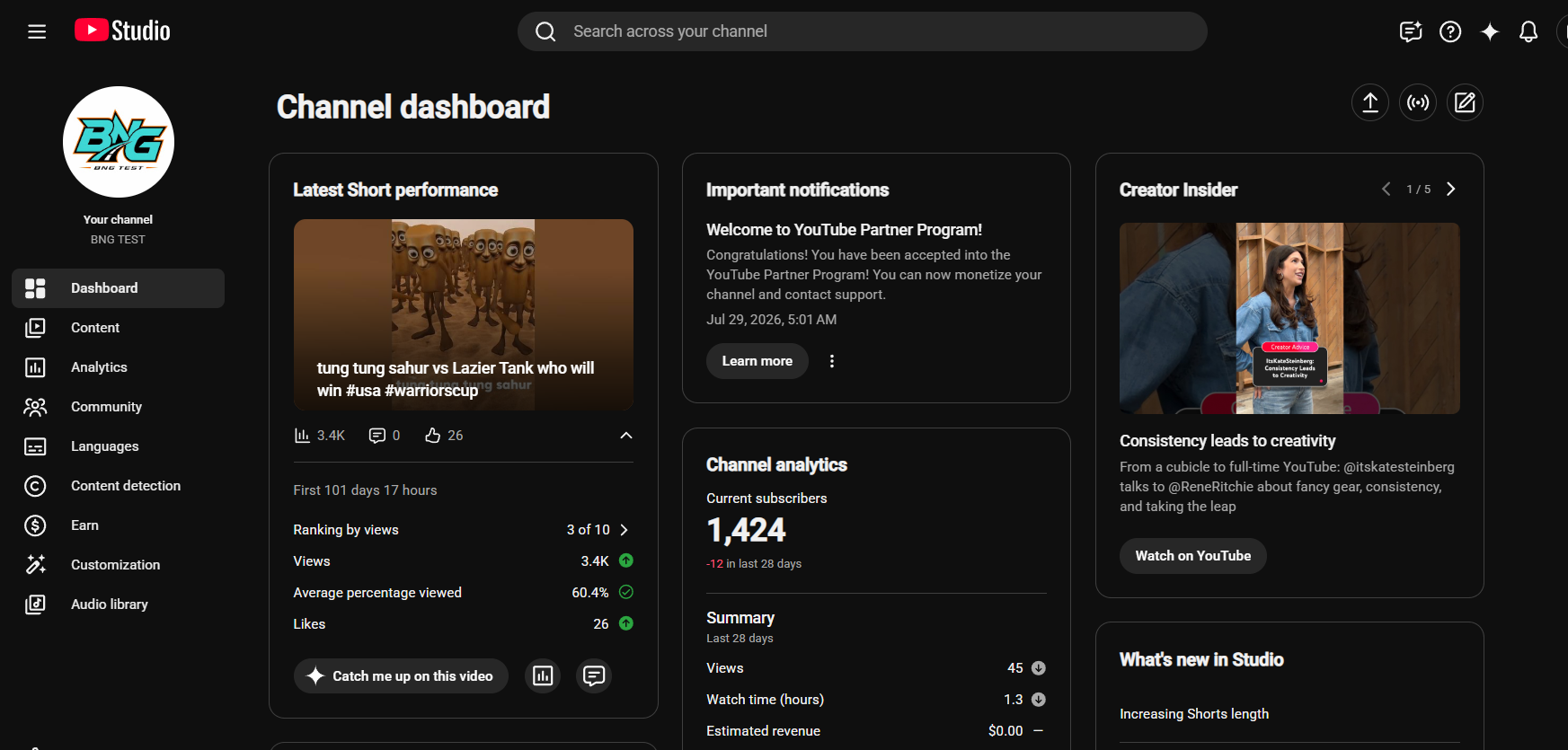Select Dashboard in the sidebar
The height and width of the screenshot is (750, 1568).
click(119, 288)
